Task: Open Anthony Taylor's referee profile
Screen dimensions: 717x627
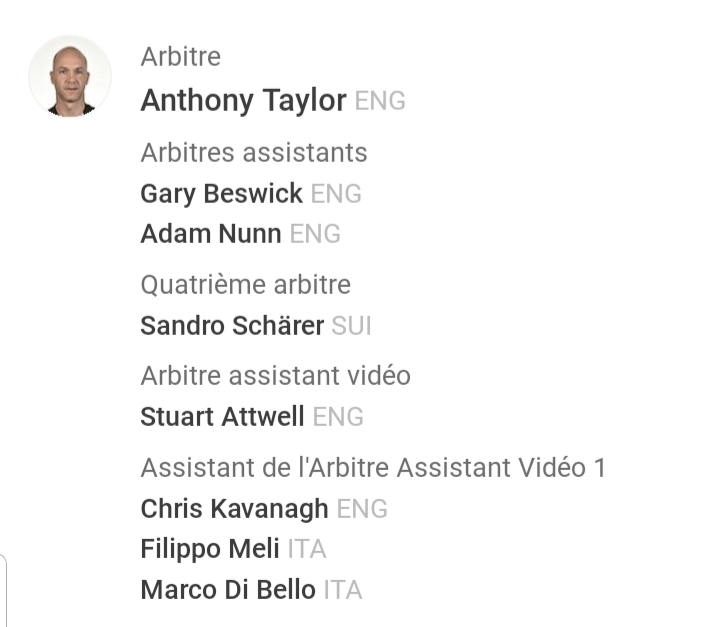Action: point(243,101)
